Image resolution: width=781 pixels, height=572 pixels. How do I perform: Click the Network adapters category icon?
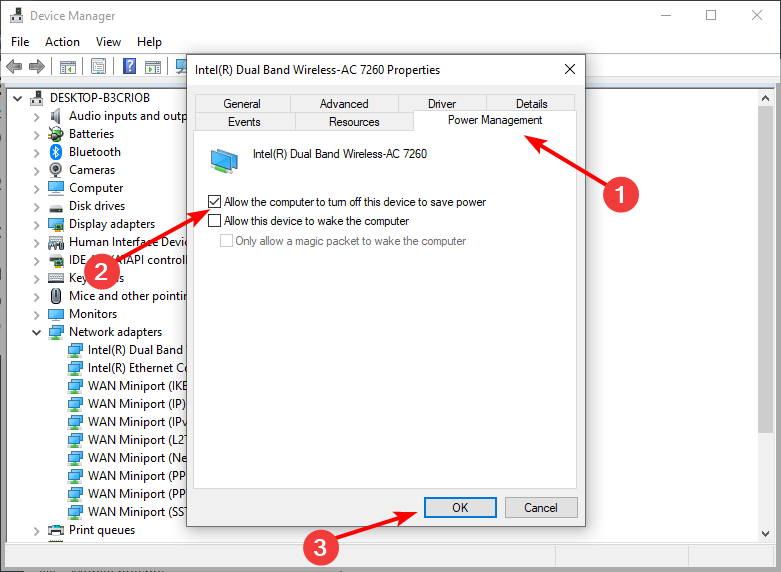[56, 332]
